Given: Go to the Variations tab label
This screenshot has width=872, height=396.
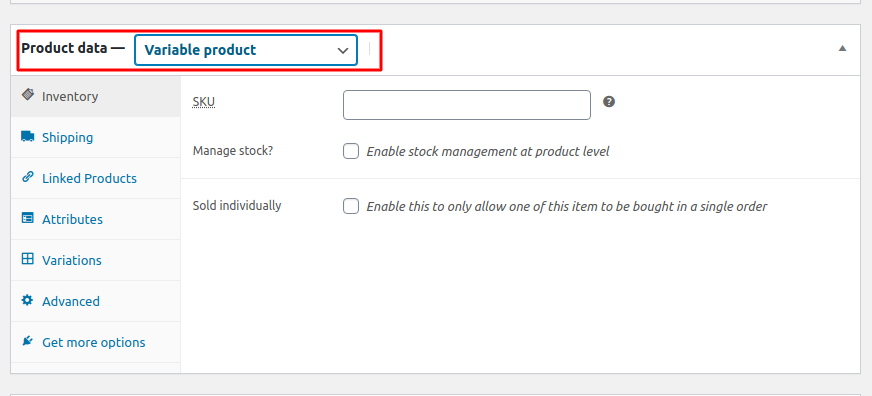Looking at the screenshot, I should click(x=72, y=260).
